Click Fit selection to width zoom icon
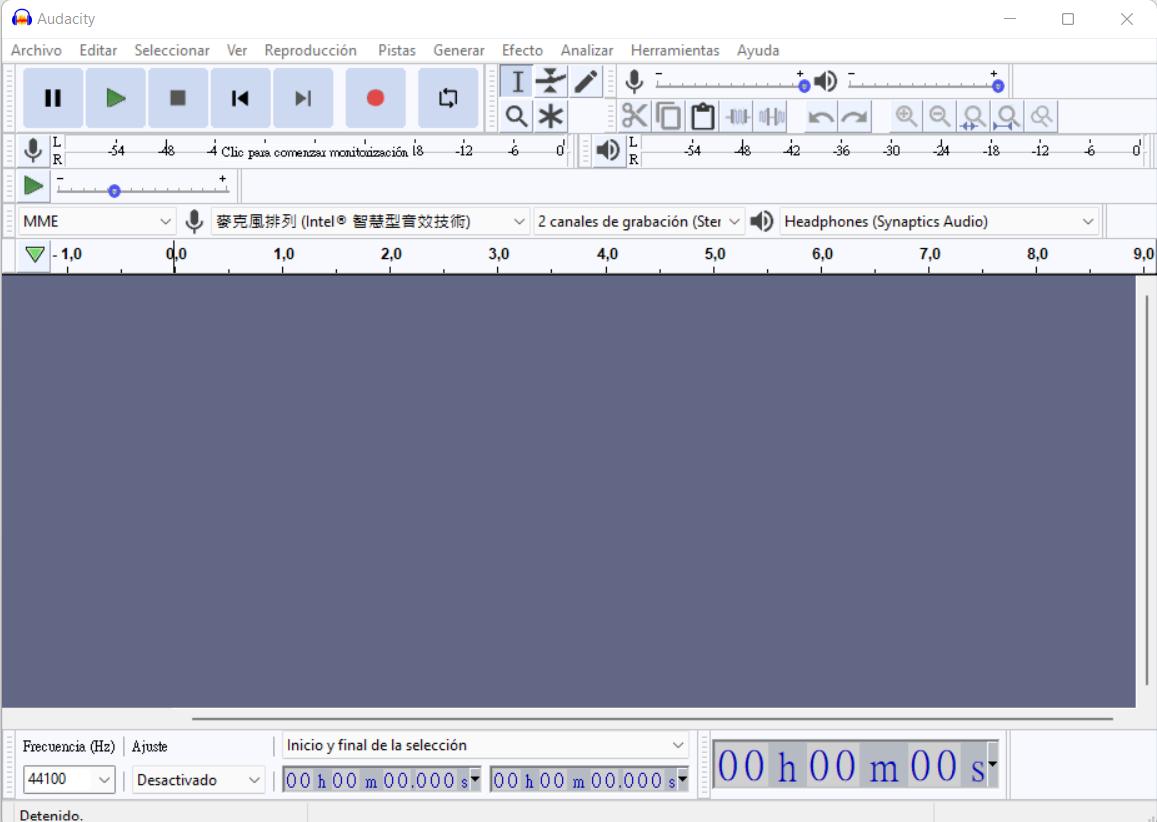This screenshot has height=822, width=1157. click(974, 117)
